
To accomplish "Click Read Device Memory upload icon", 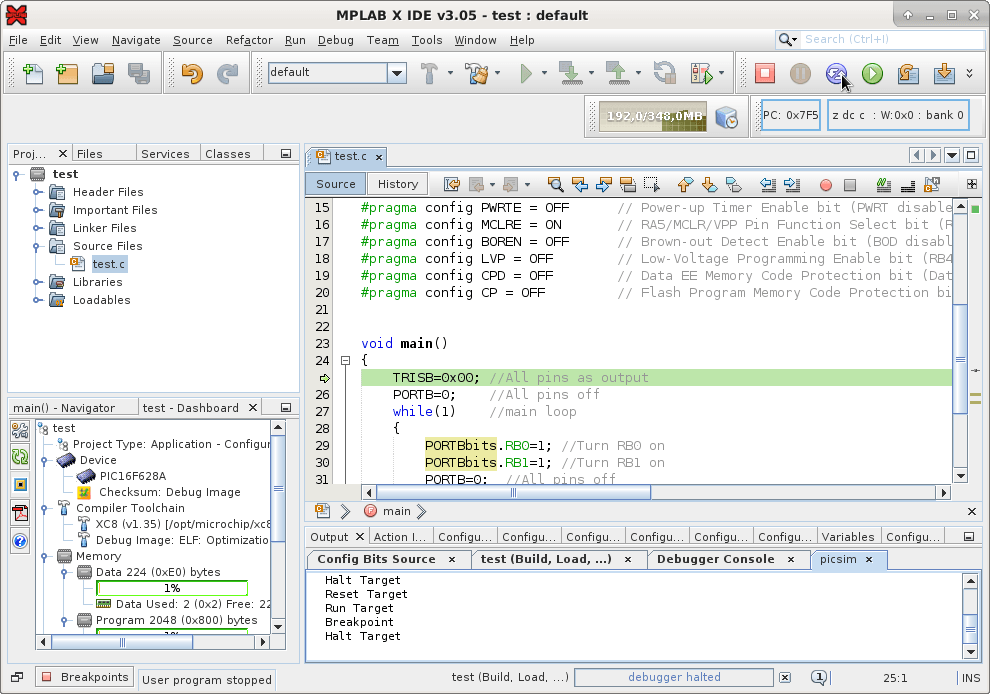I will pos(617,73).
